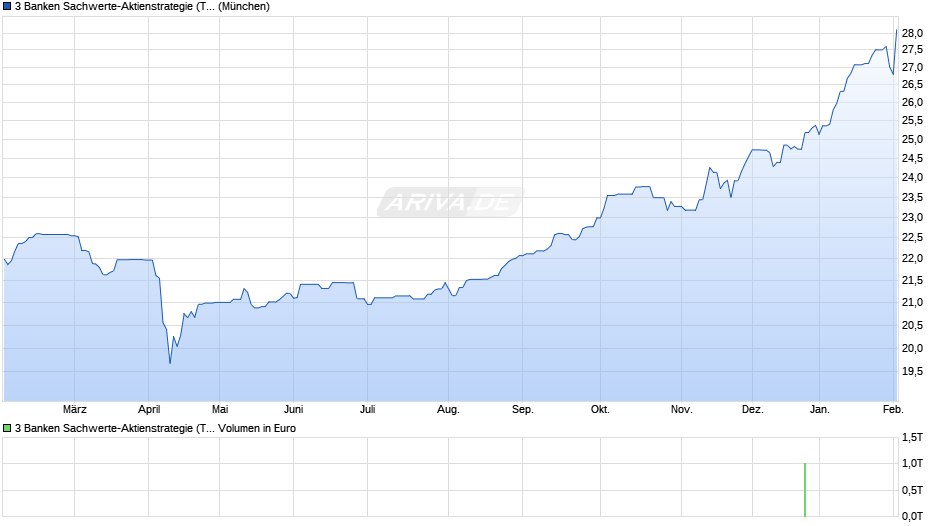
Task: Click the '28,0' price axis value
Action: pos(912,34)
